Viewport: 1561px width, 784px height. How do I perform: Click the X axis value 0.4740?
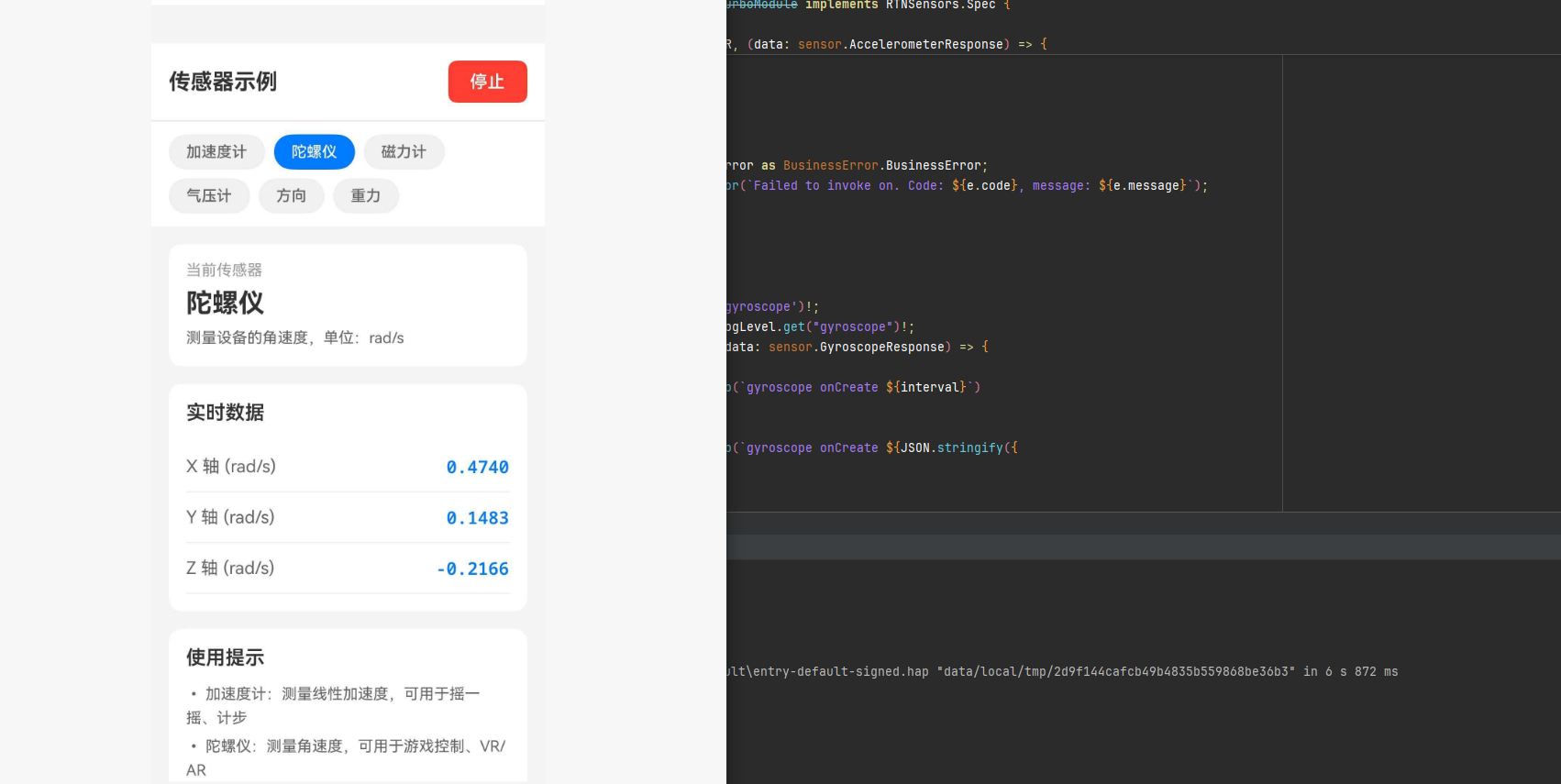[477, 467]
